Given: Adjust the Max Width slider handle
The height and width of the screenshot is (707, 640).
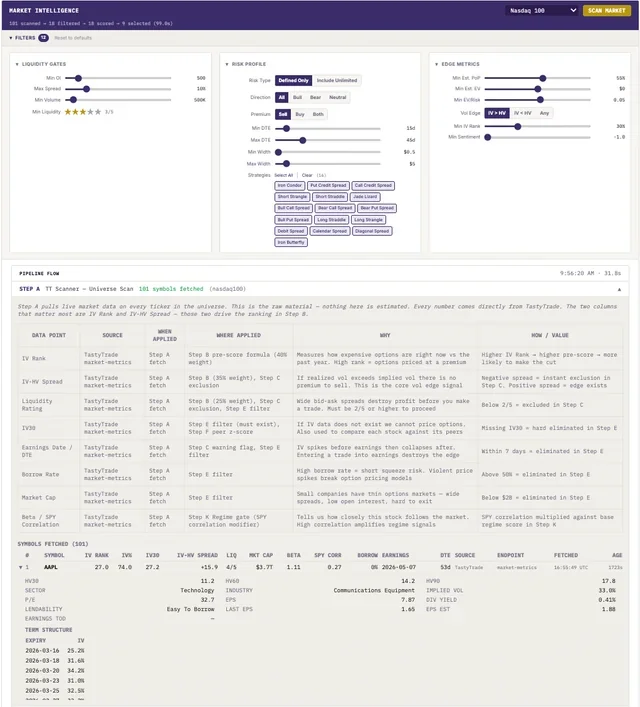Looking at the screenshot, I should tap(286, 164).
